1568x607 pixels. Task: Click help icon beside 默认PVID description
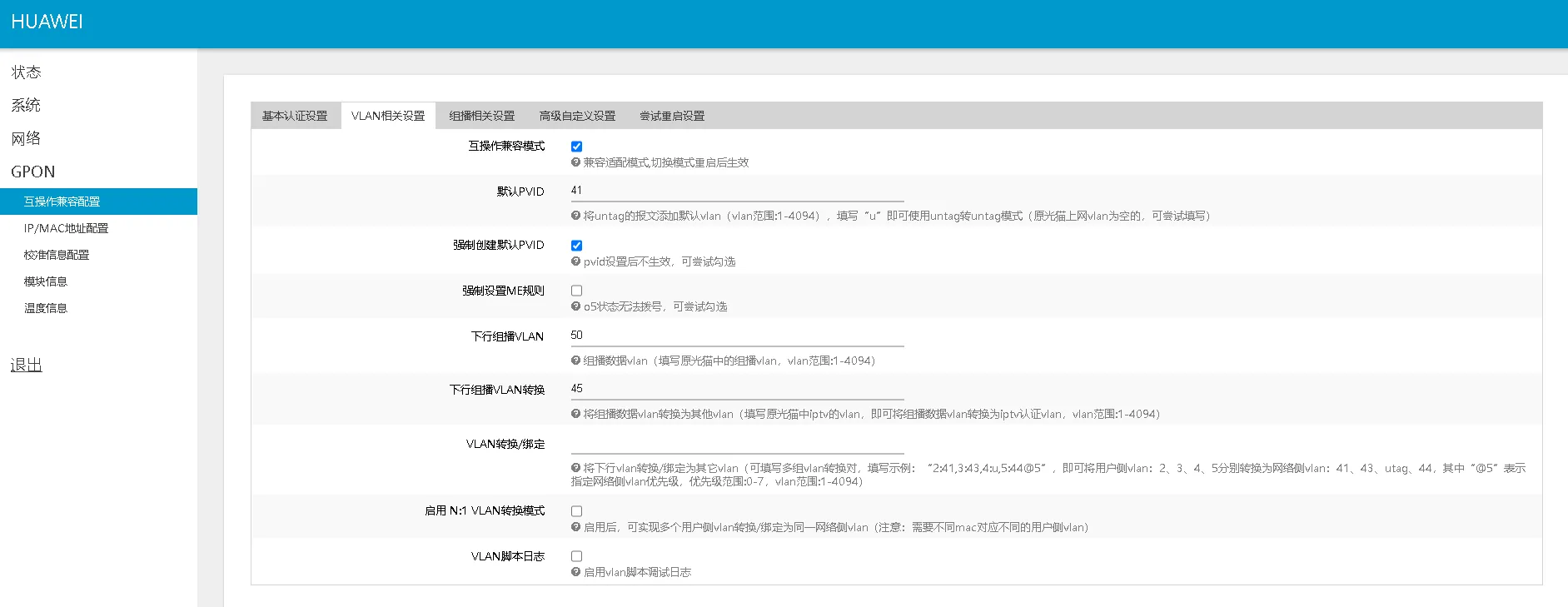click(575, 216)
